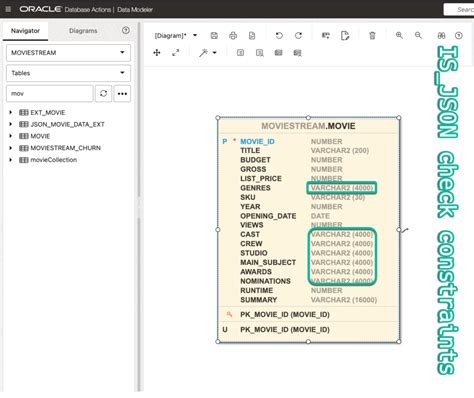Click the magic wand auto layout icon
Image resolution: width=474 pixels, height=398 pixels.
[203, 53]
